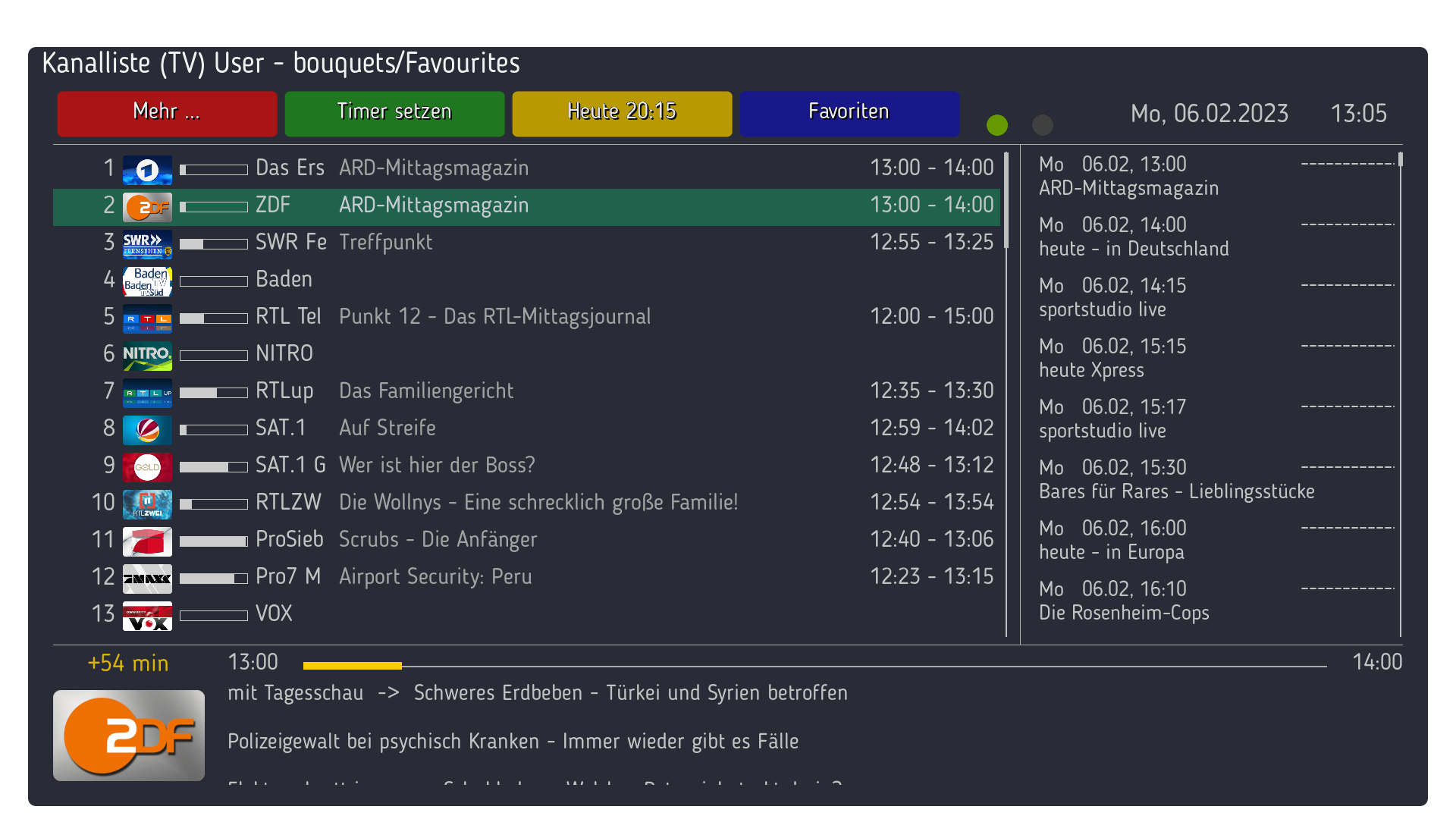Image resolution: width=1456 pixels, height=819 pixels.
Task: Select the SAT.1 ball logo
Action: click(x=147, y=430)
